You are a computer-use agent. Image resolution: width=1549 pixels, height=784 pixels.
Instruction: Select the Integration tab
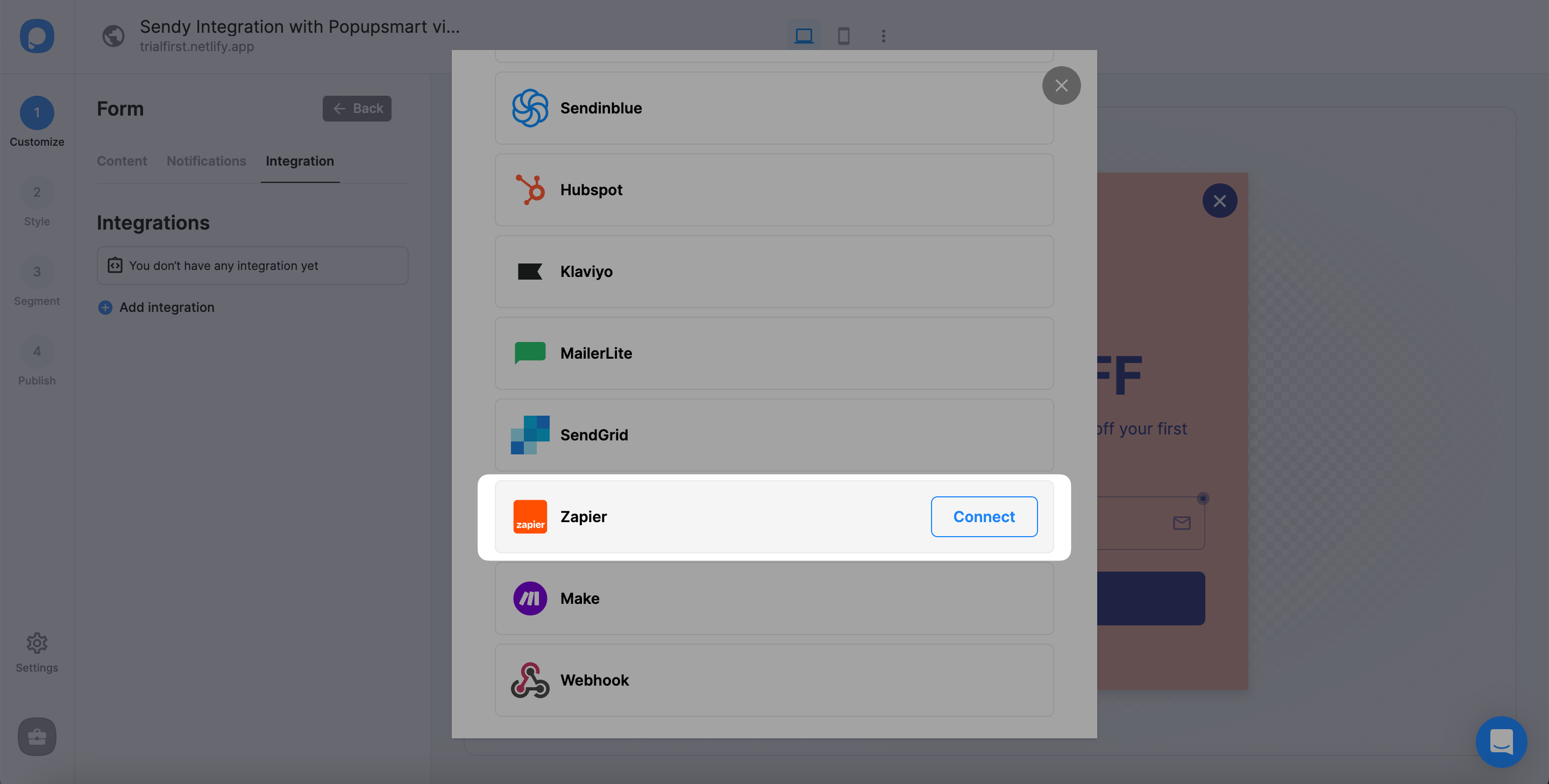300,162
